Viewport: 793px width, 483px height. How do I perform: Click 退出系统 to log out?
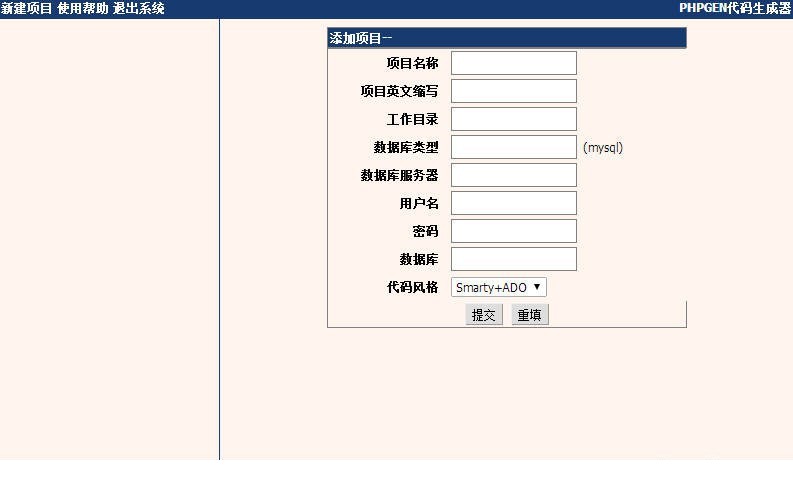[139, 8]
